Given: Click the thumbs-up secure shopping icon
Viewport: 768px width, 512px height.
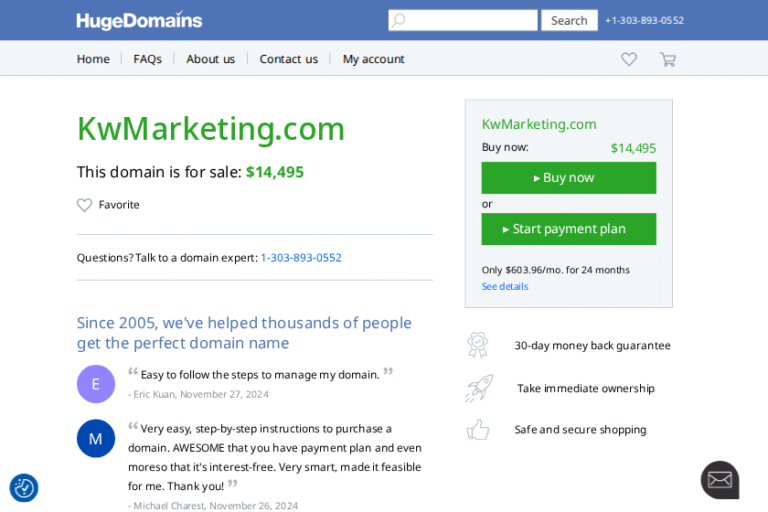Looking at the screenshot, I should [478, 430].
